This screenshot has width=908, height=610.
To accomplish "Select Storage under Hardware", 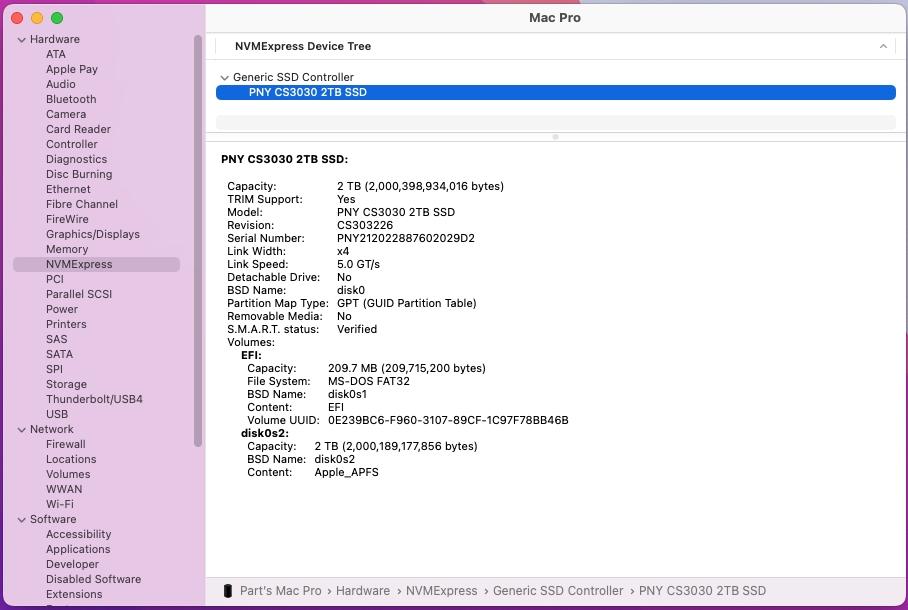I will tap(66, 384).
